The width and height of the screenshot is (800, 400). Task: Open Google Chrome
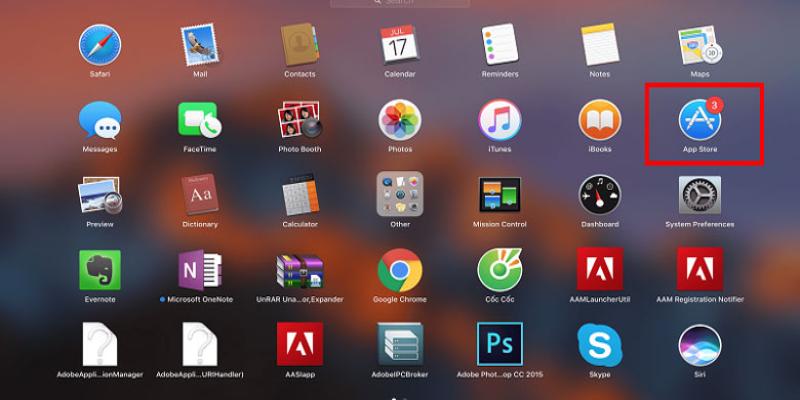[399, 270]
